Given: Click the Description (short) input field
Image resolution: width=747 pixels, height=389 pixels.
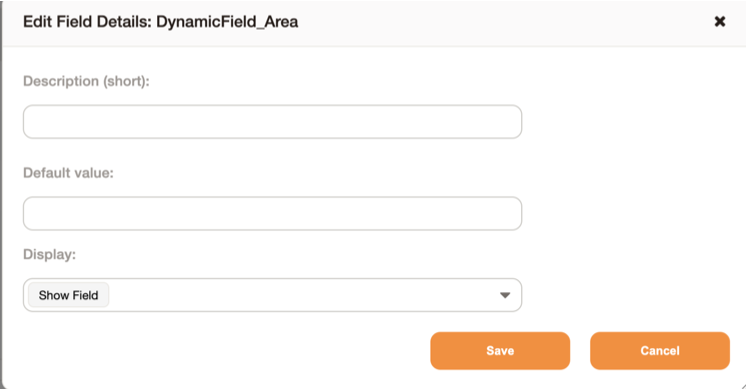Looking at the screenshot, I should (273, 122).
